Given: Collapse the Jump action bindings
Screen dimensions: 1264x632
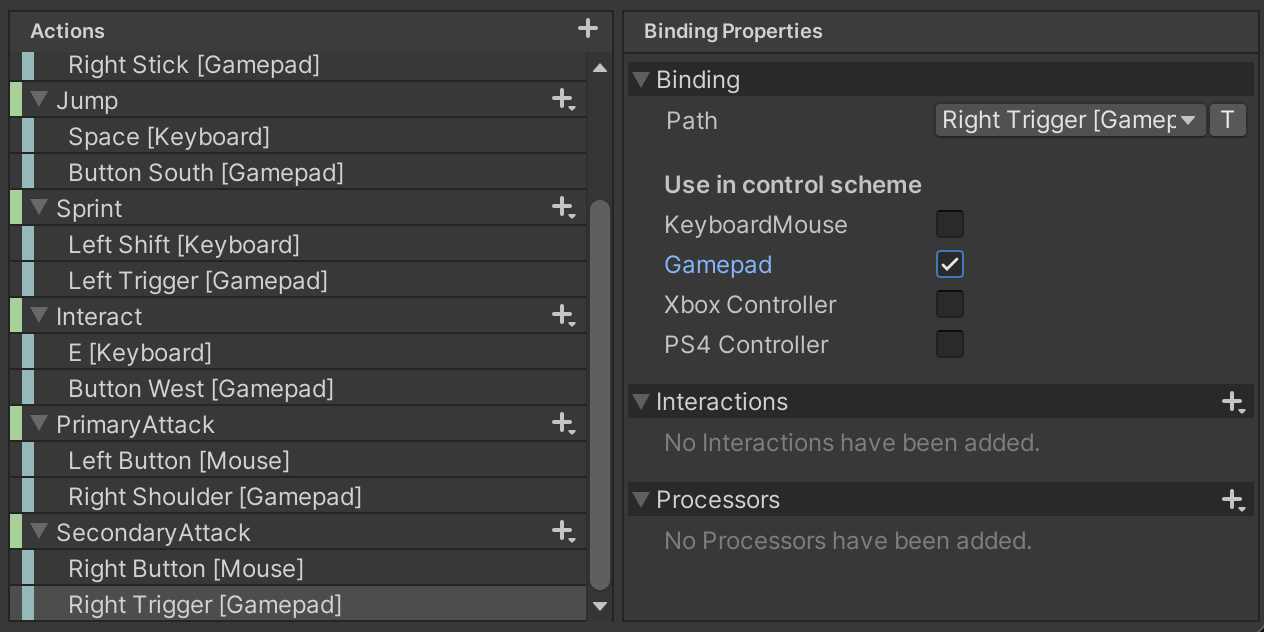Looking at the screenshot, I should coord(40,100).
